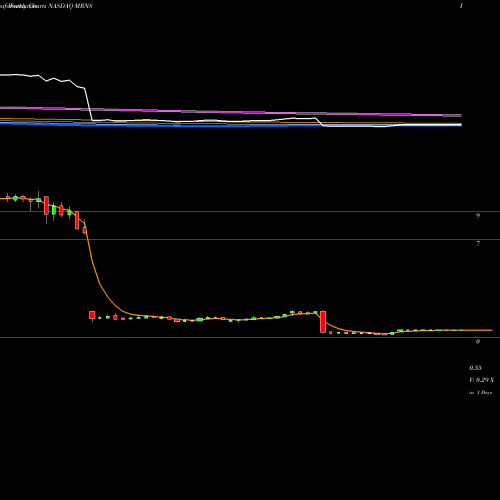Select the large red candle at second drop

coord(323,322)
